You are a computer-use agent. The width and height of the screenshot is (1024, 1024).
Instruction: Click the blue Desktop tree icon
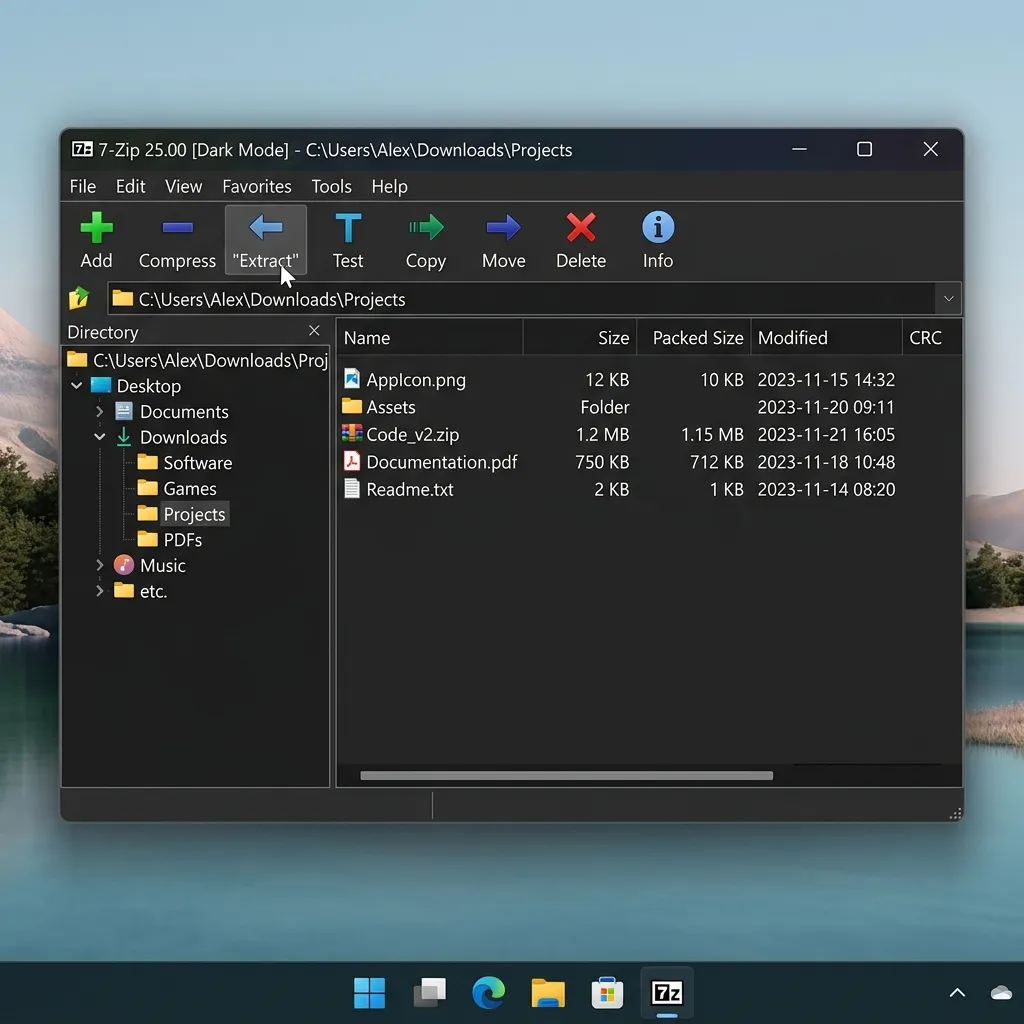[x=101, y=385]
